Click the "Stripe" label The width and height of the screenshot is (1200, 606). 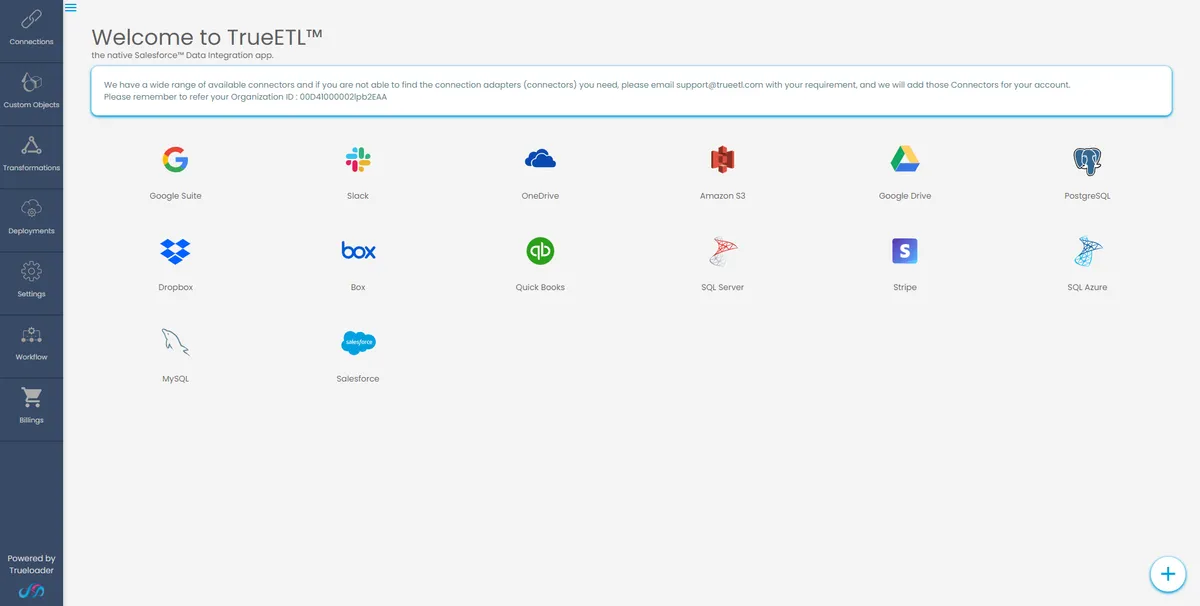click(x=905, y=287)
